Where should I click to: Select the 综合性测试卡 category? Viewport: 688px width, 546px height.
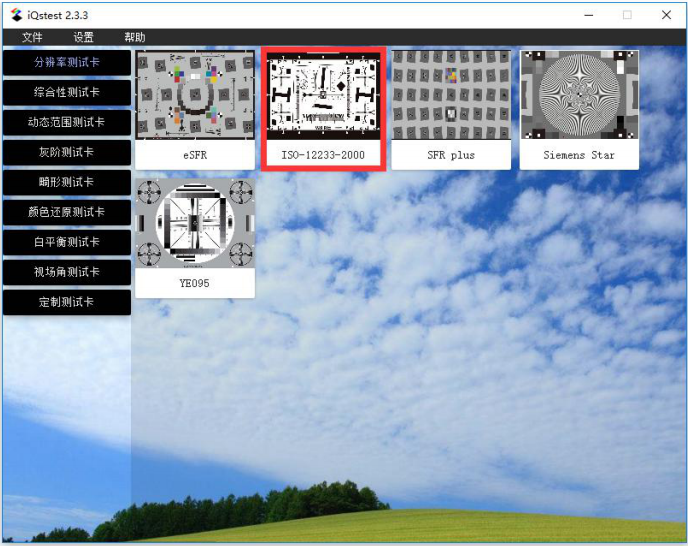(x=67, y=92)
